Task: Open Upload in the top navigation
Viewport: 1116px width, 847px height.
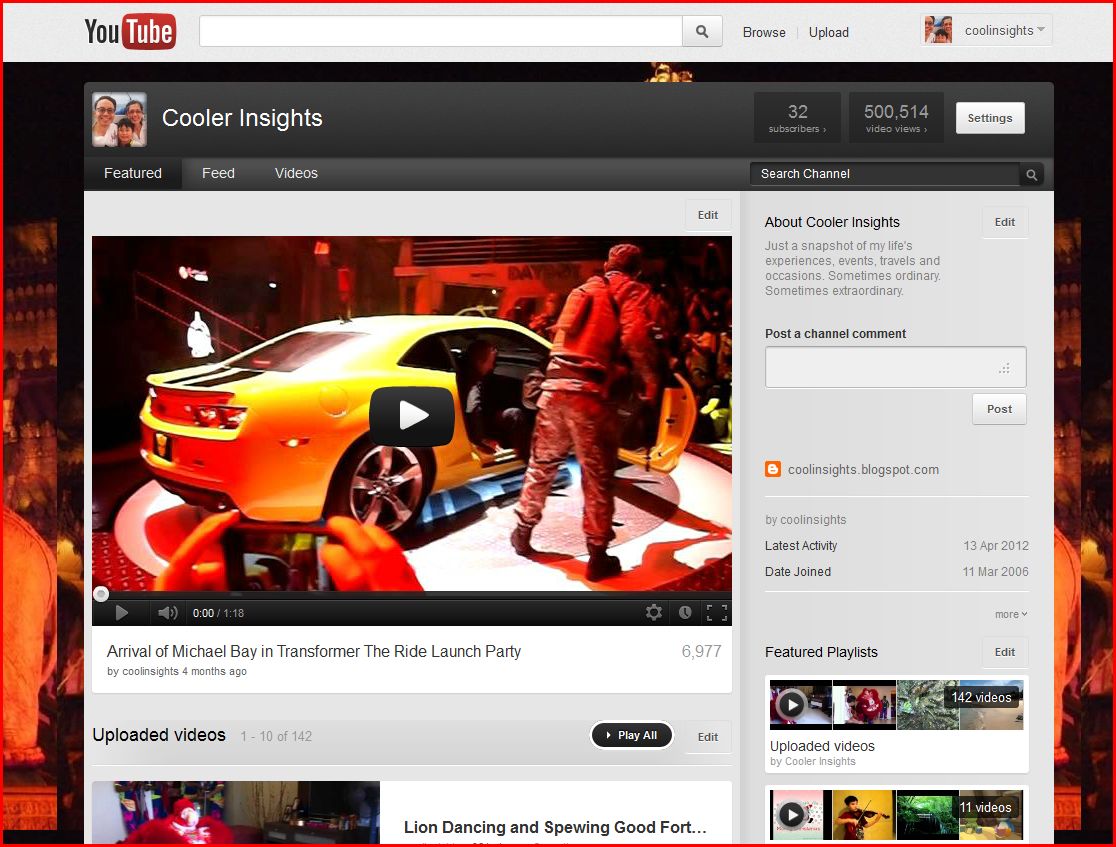Action: 828,32
